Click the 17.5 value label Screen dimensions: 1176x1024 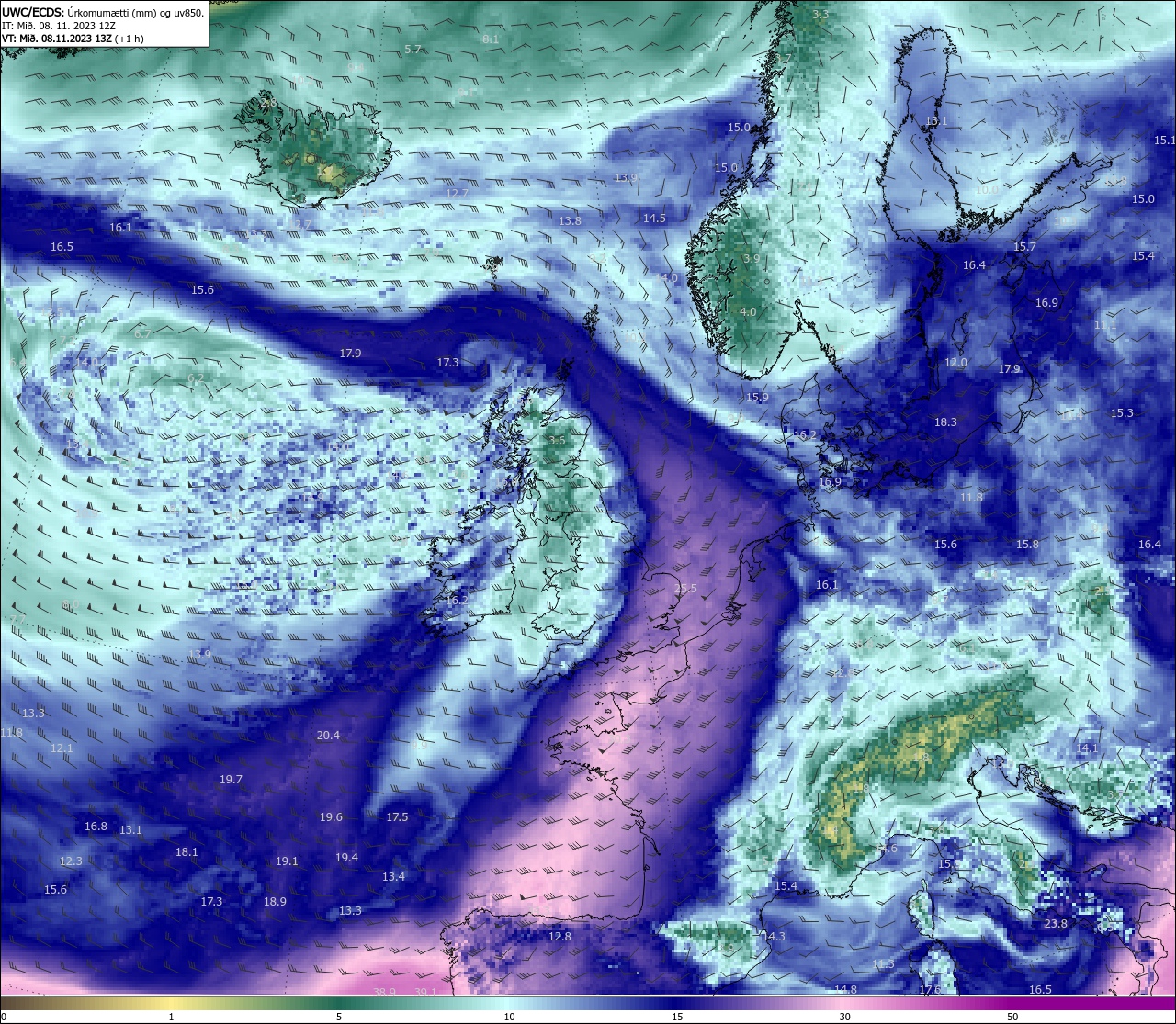pos(397,816)
